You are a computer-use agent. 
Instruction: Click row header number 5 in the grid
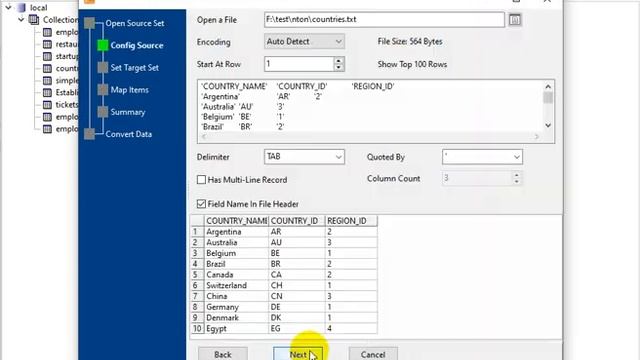point(197,275)
